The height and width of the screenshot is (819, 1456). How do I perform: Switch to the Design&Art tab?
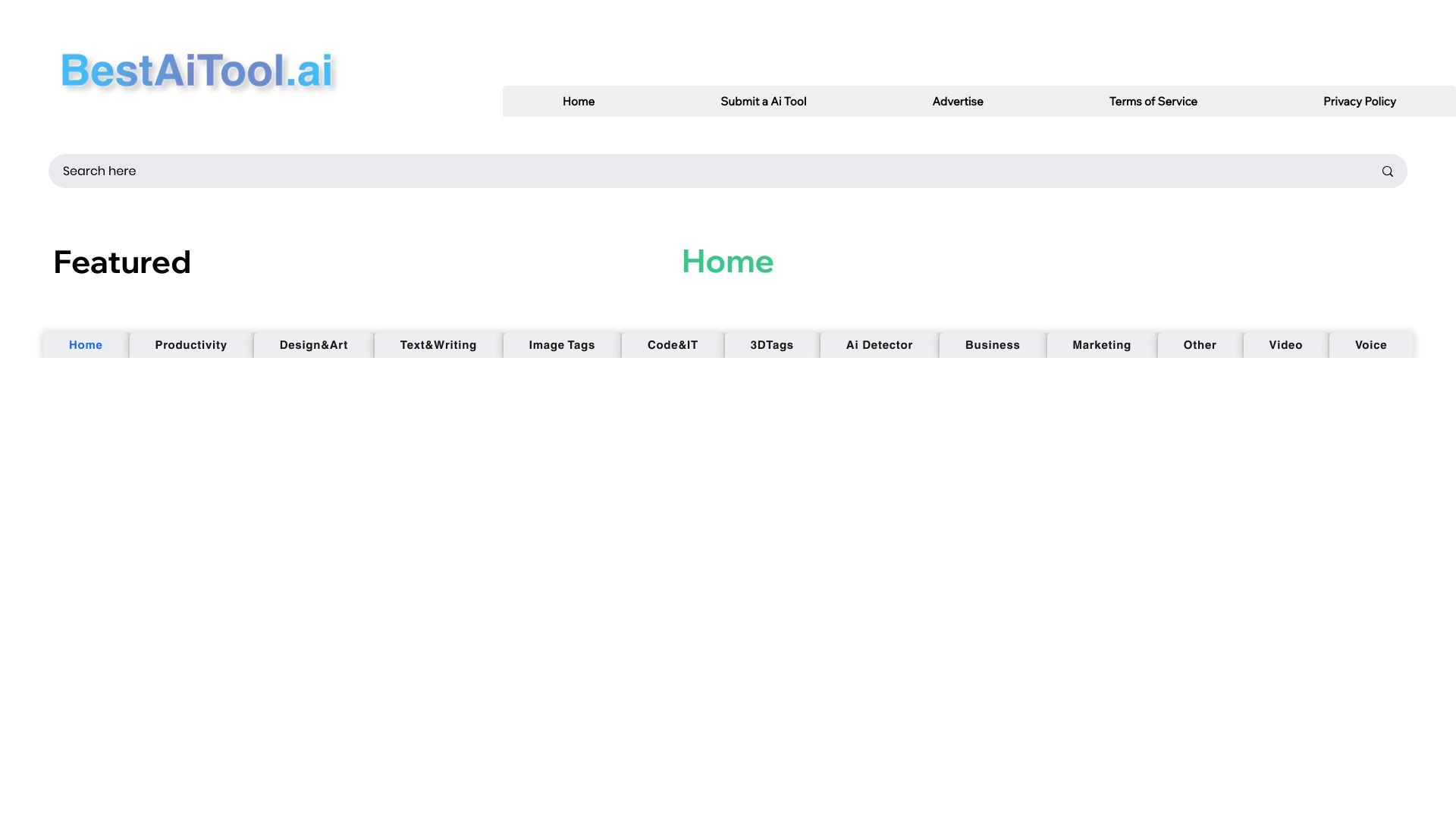314,345
